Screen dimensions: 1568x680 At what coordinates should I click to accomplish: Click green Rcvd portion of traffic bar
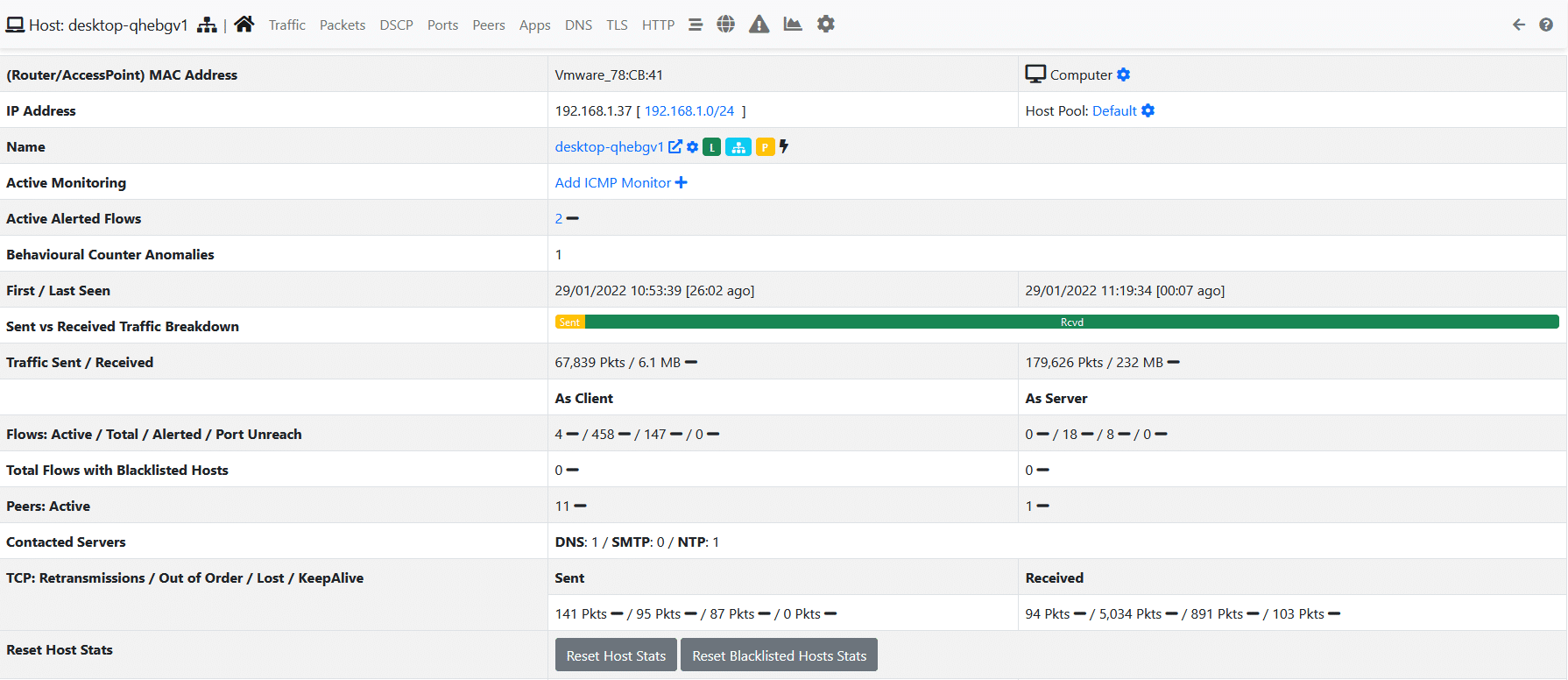(1071, 322)
